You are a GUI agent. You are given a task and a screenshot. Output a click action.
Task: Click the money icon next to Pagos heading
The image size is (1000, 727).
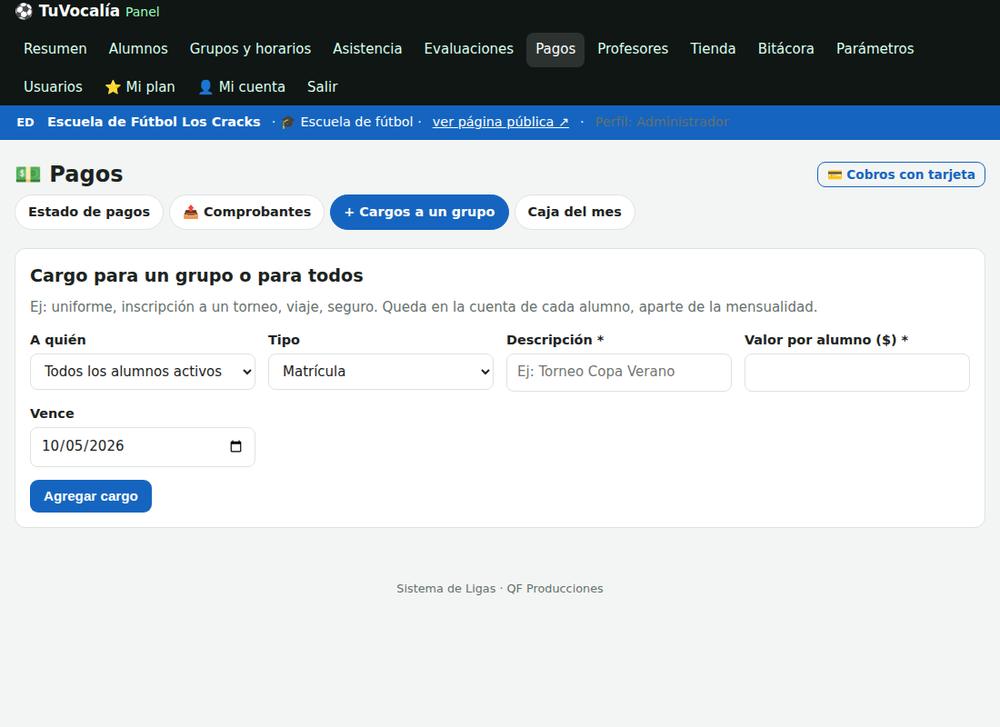click(x=28, y=174)
